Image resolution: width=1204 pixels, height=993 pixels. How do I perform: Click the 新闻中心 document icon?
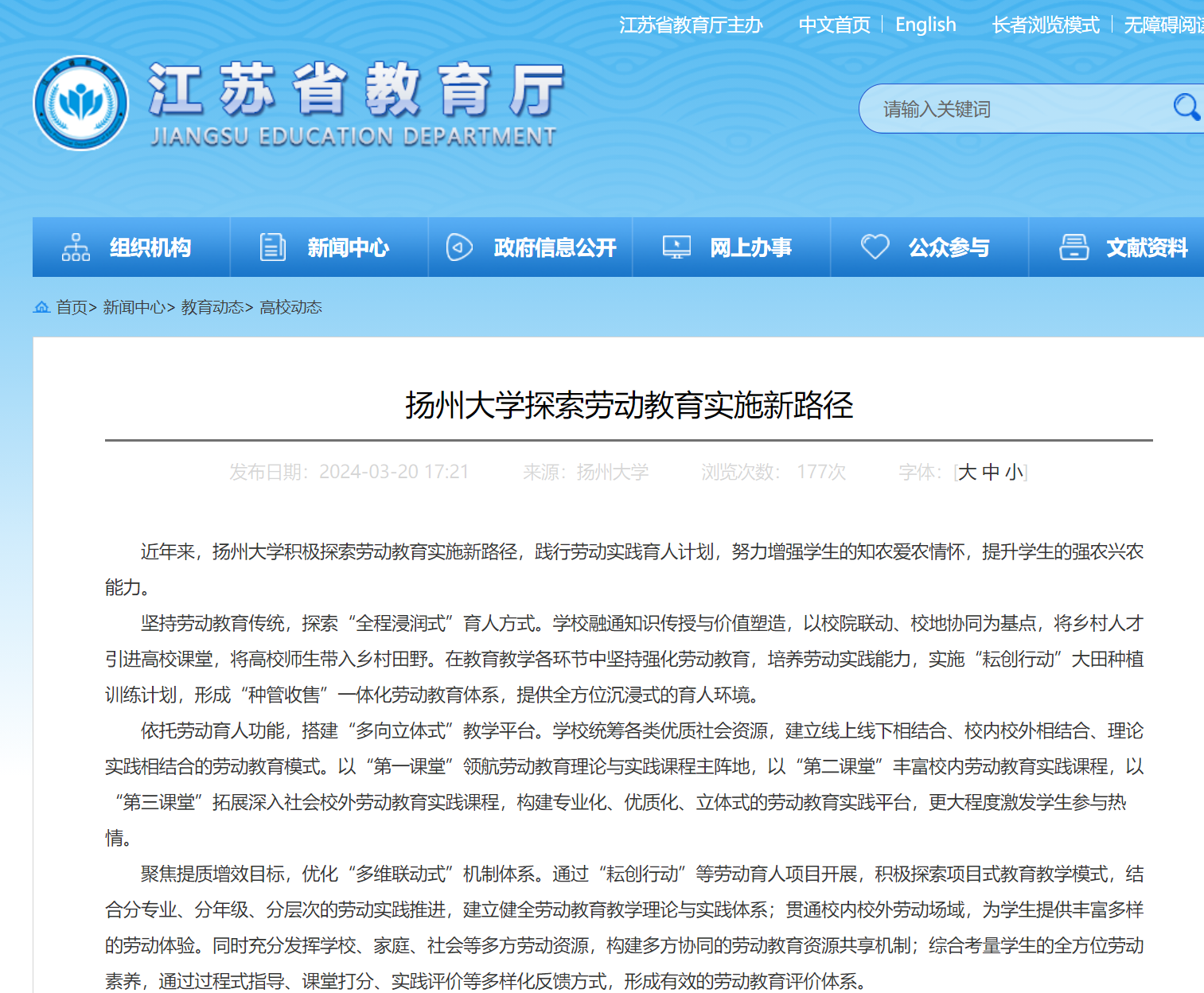click(x=272, y=247)
